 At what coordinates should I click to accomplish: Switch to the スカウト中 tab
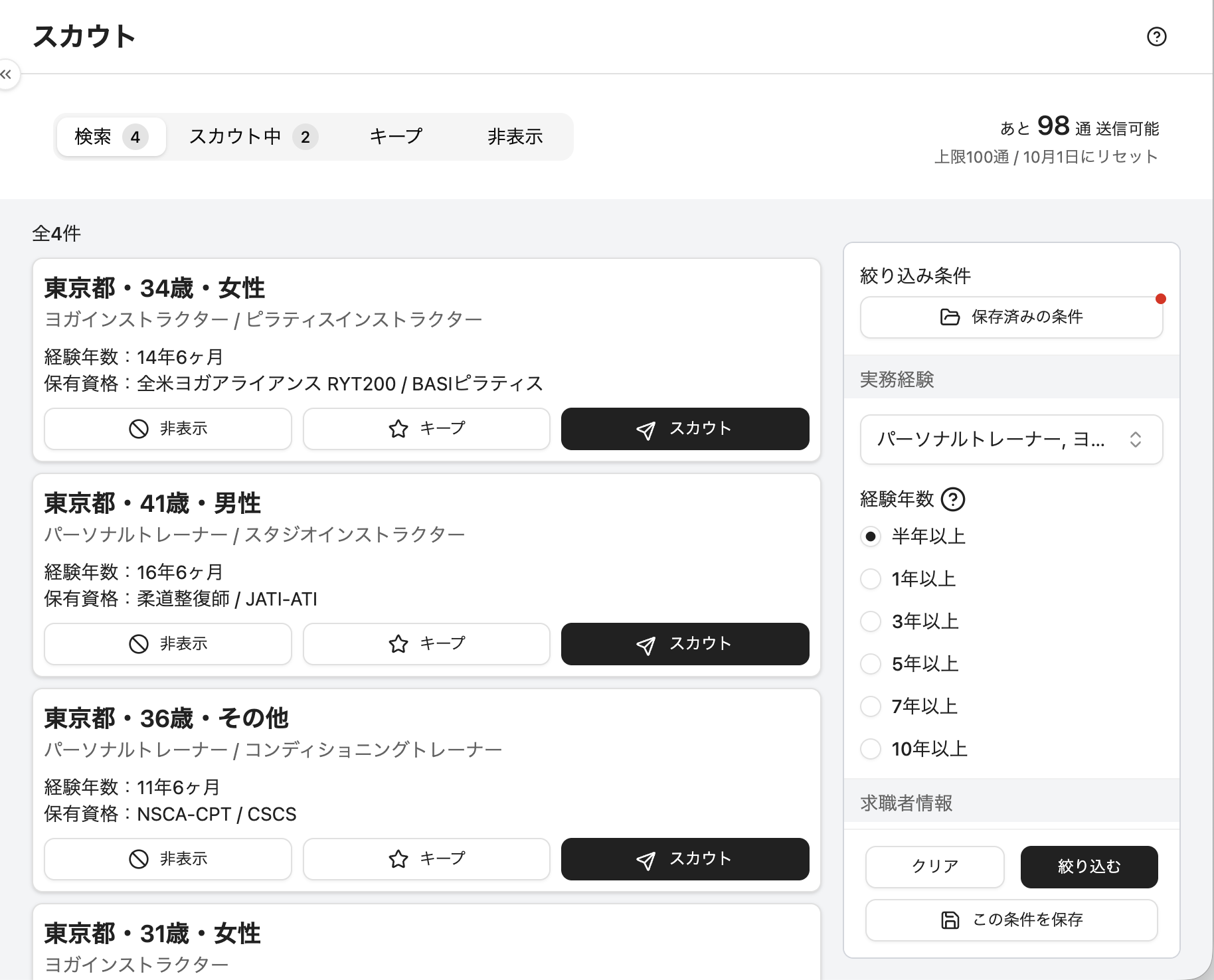[x=253, y=137]
